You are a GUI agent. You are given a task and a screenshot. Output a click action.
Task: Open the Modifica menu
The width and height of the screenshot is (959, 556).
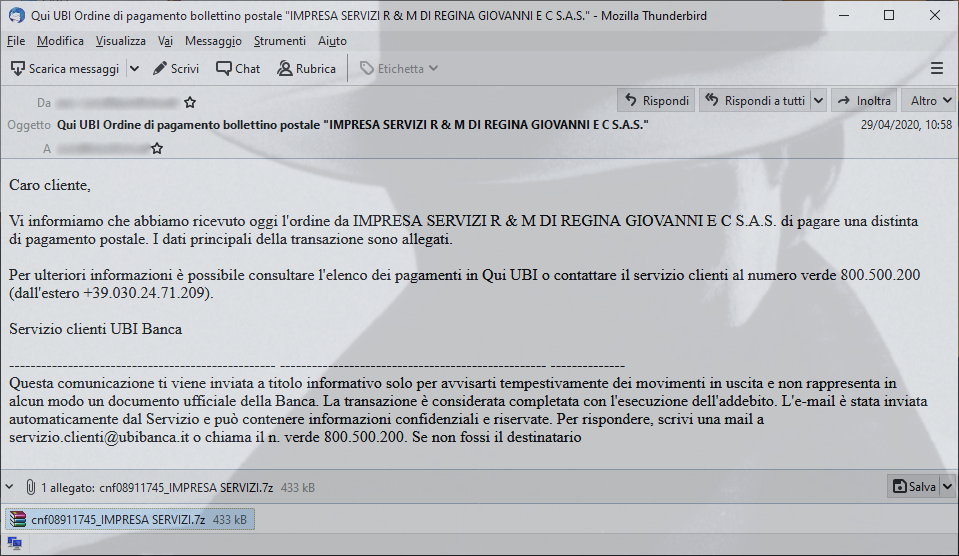60,41
